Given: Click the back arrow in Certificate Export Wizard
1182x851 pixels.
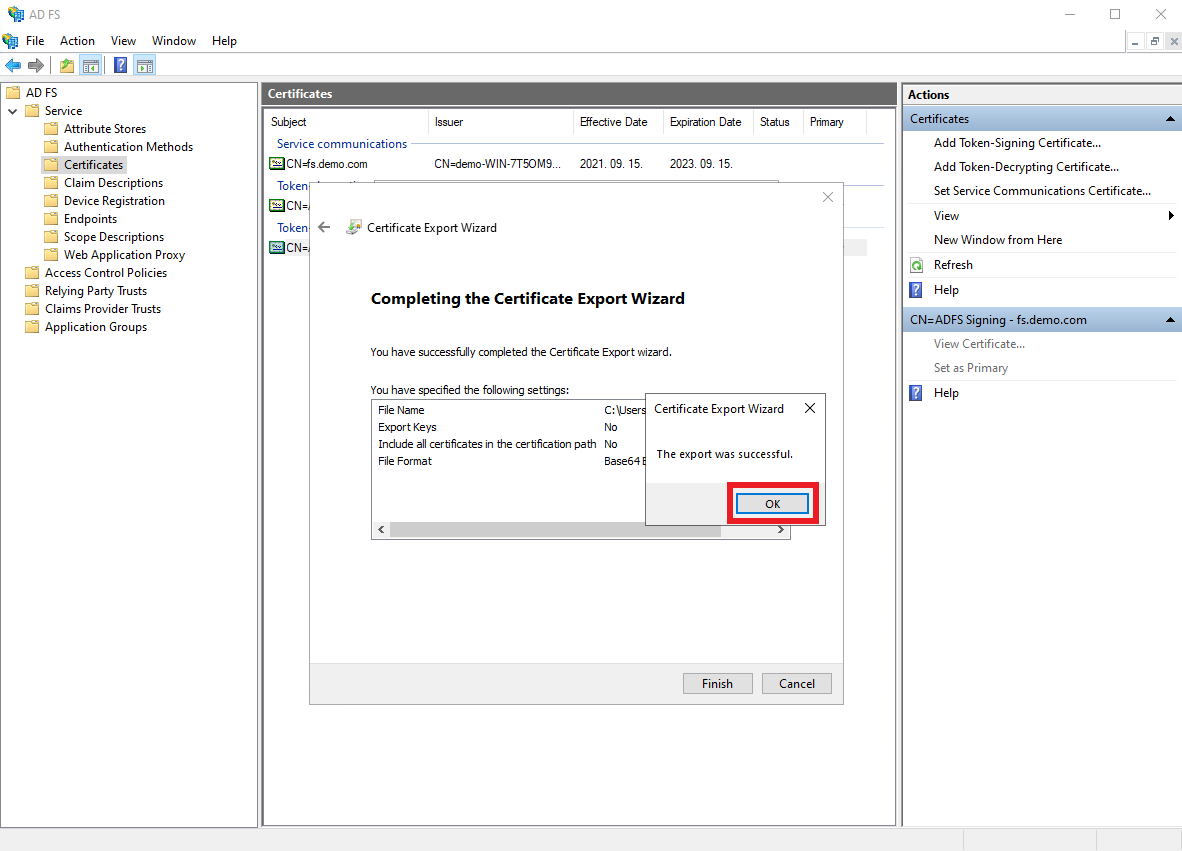Looking at the screenshot, I should pyautogui.click(x=324, y=227).
